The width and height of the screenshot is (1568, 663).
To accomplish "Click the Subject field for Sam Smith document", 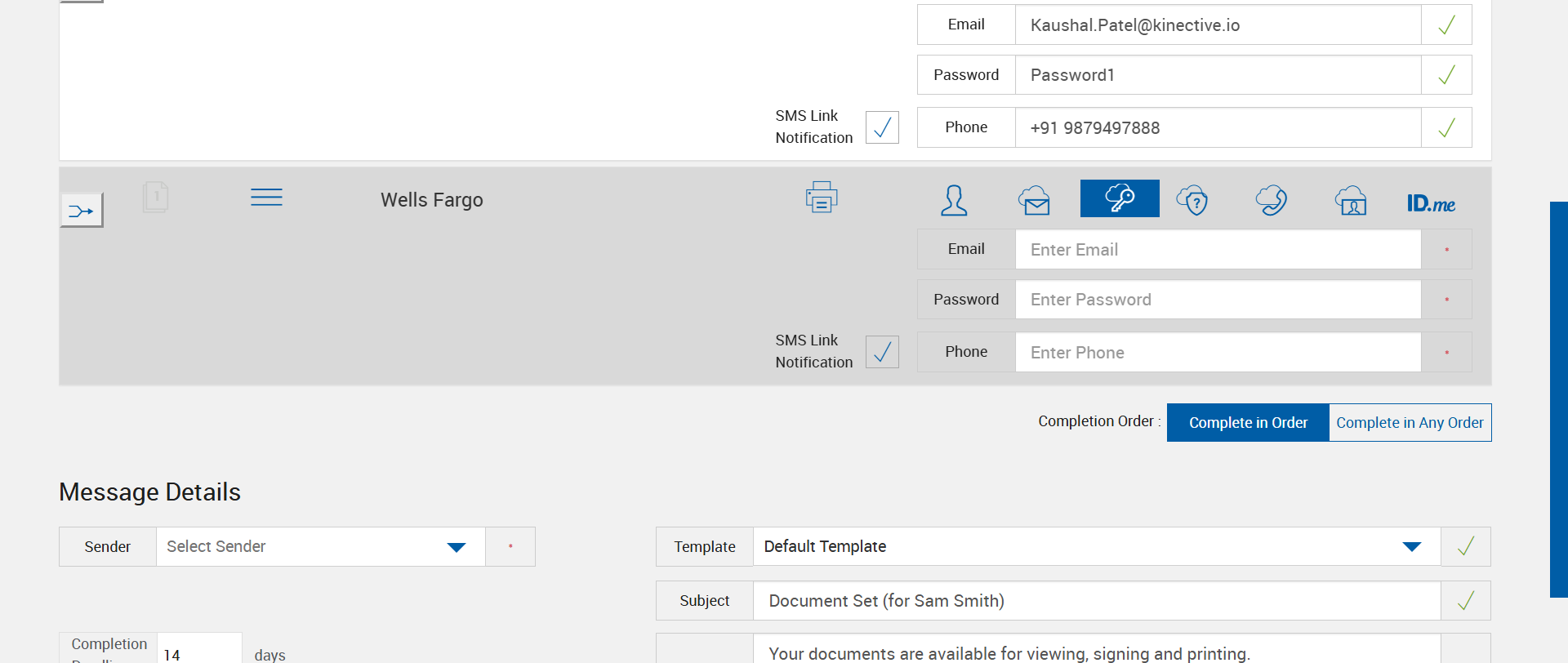I will click(x=1096, y=601).
